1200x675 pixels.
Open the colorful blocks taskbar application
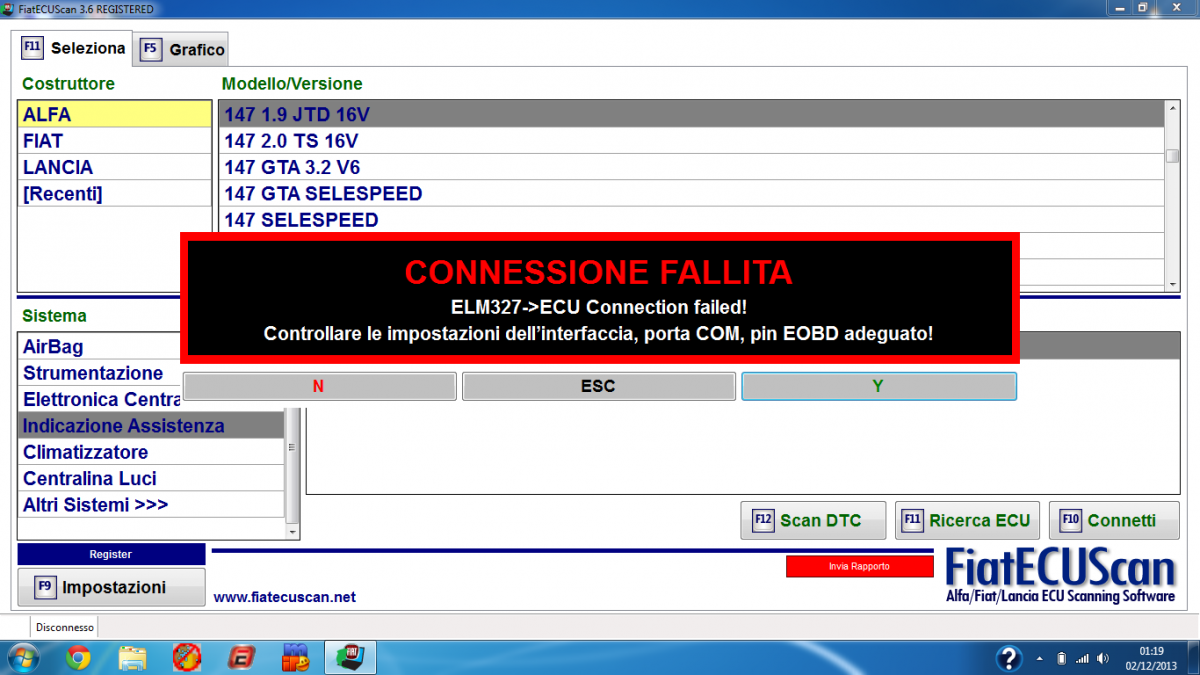pyautogui.click(x=294, y=657)
